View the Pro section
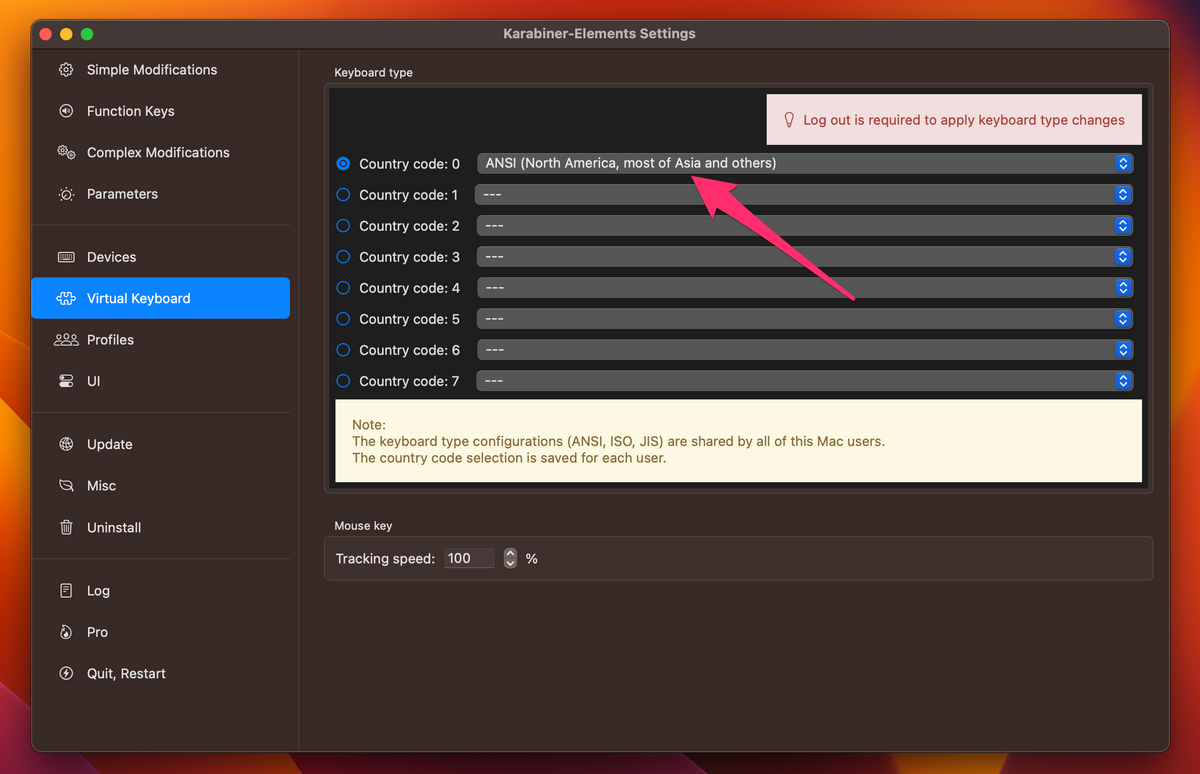The height and width of the screenshot is (774, 1200). point(96,632)
